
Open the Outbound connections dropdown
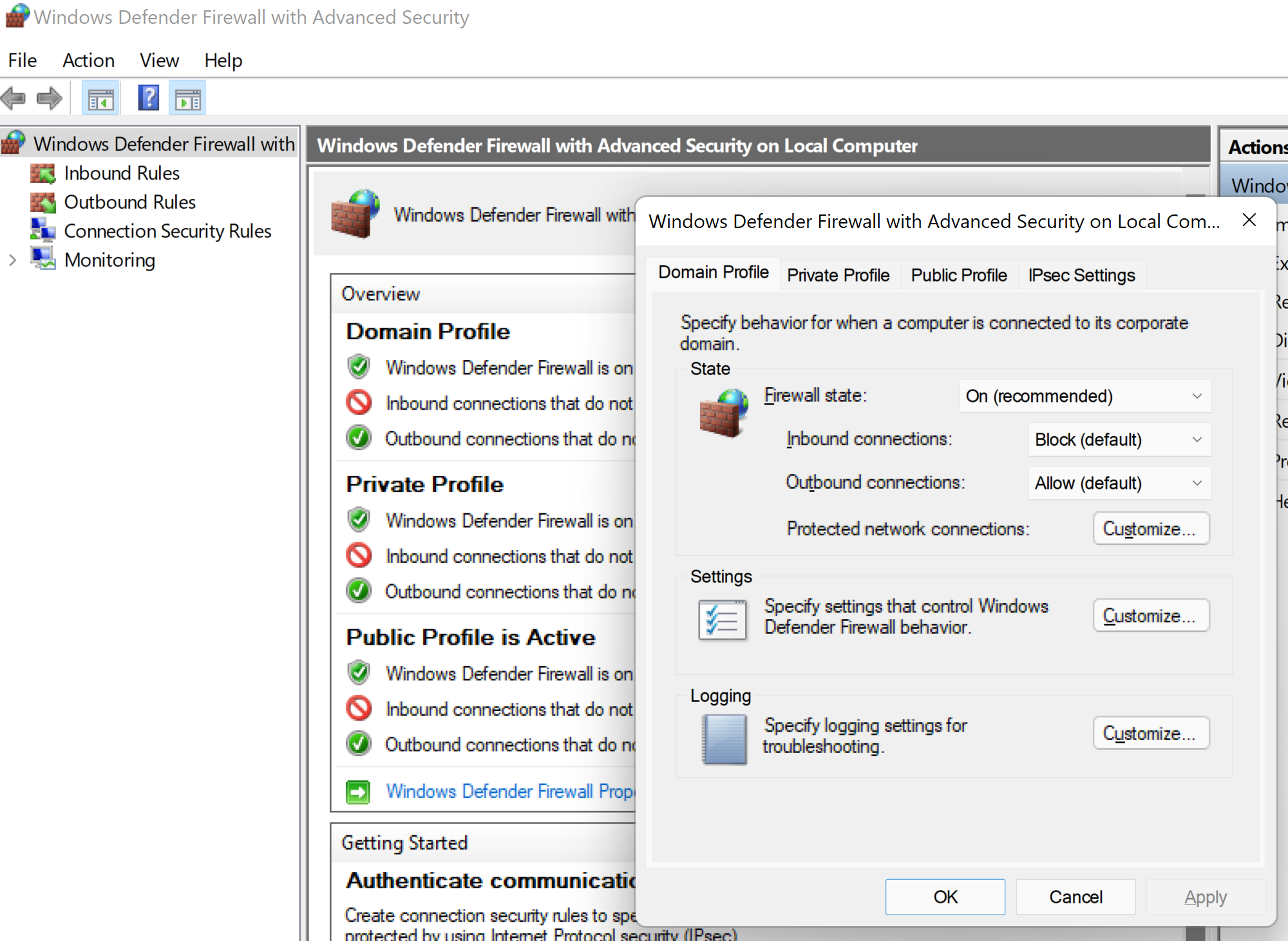pyautogui.click(x=1120, y=483)
